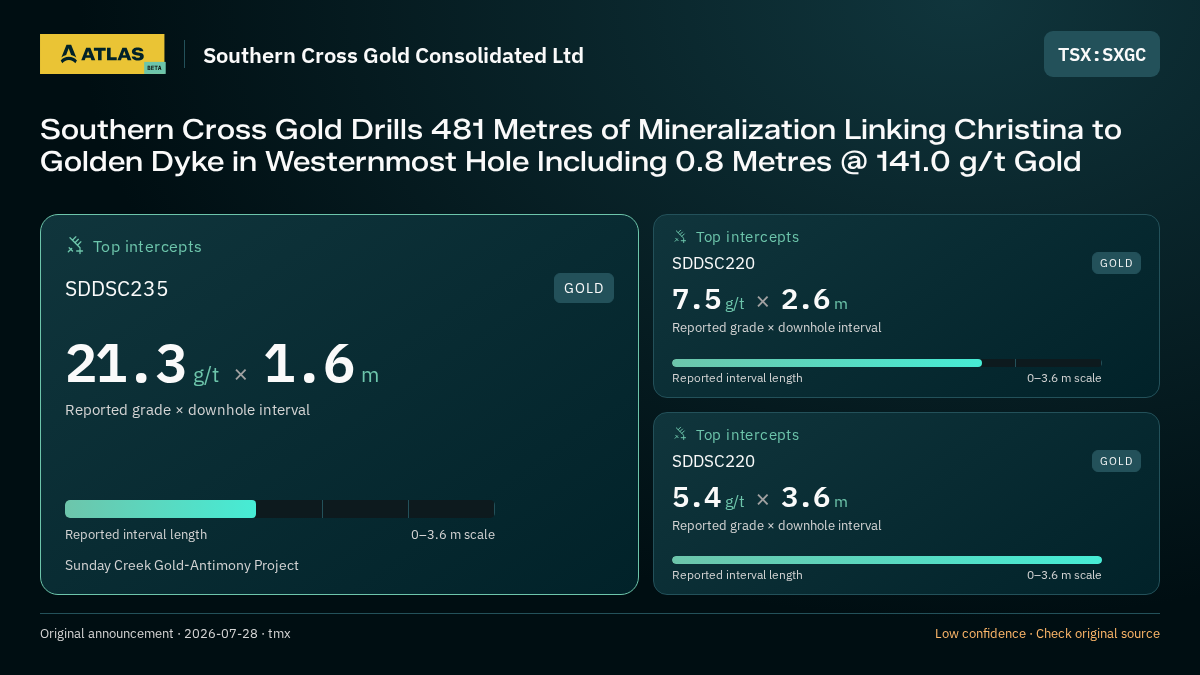Click the SDDSC235 hole ID text
Image resolution: width=1200 pixels, height=675 pixels.
coord(117,289)
